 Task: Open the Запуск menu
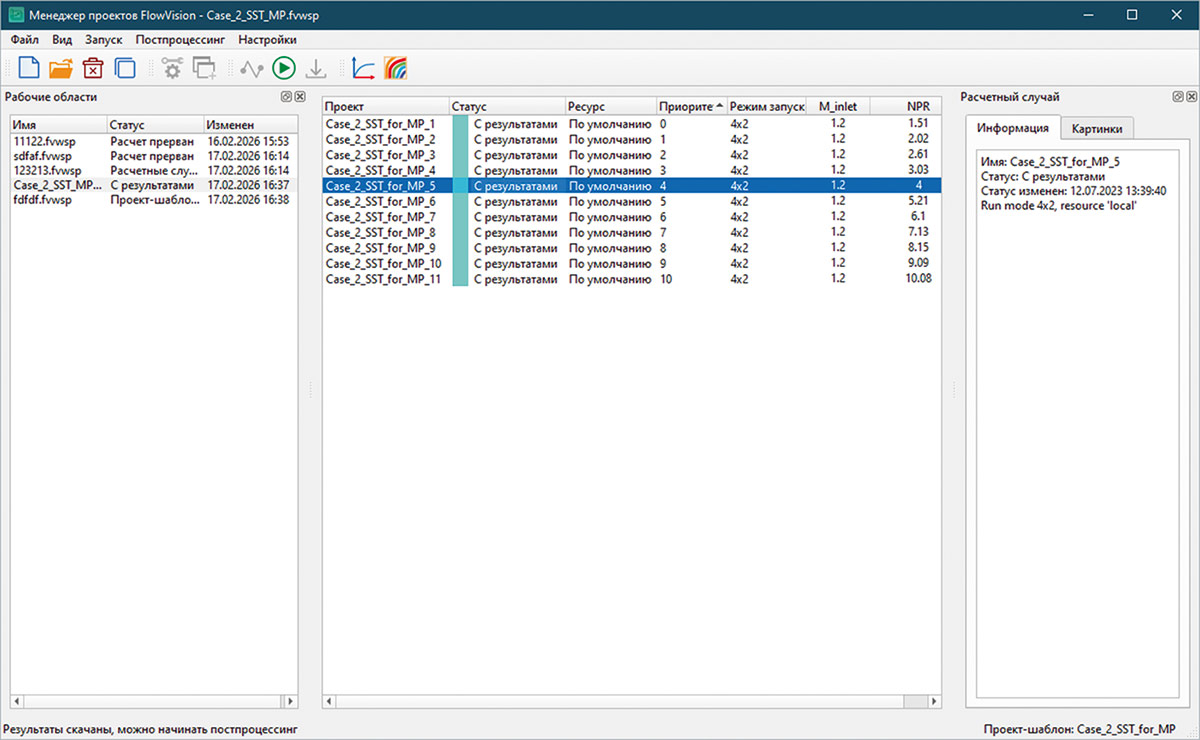103,40
